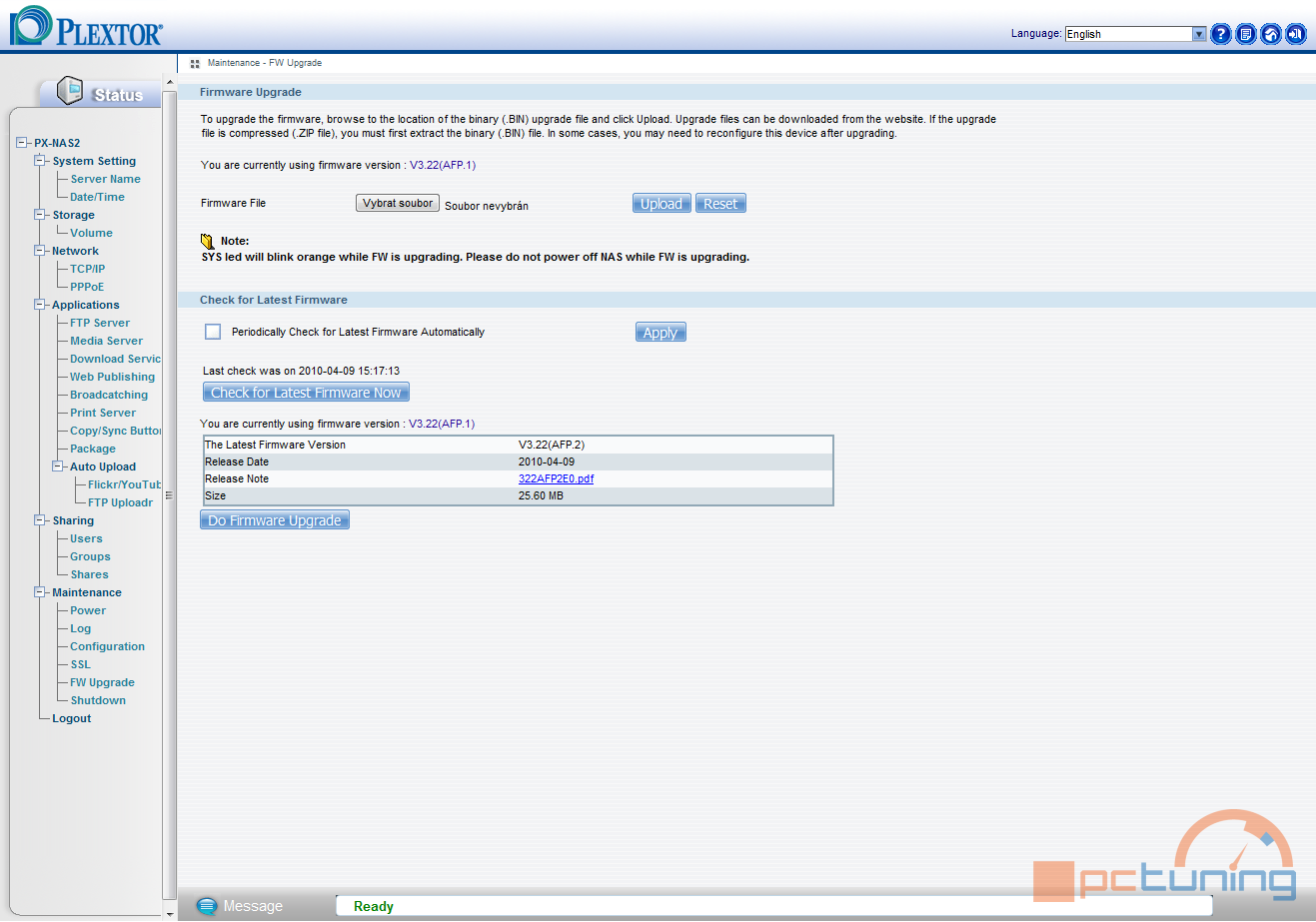Collapse the Maintenance tree node
Screen dimensions: 1316x922
click(41, 592)
